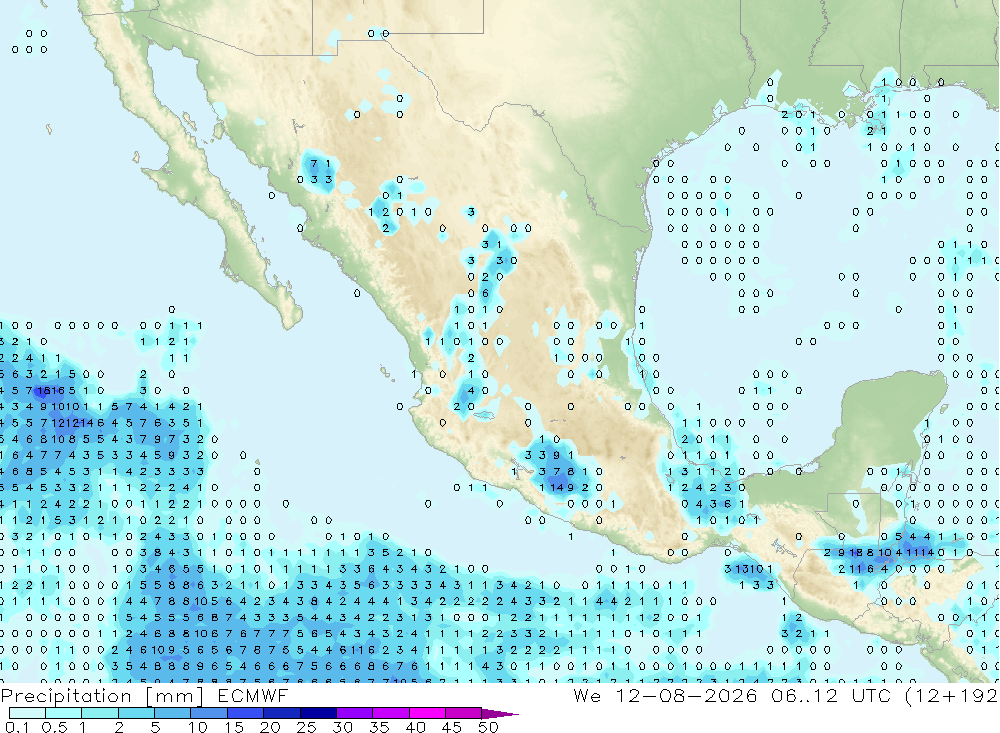1000x733 pixels.
Task: Click the '50' legend tick label
Action: pyautogui.click(x=488, y=727)
